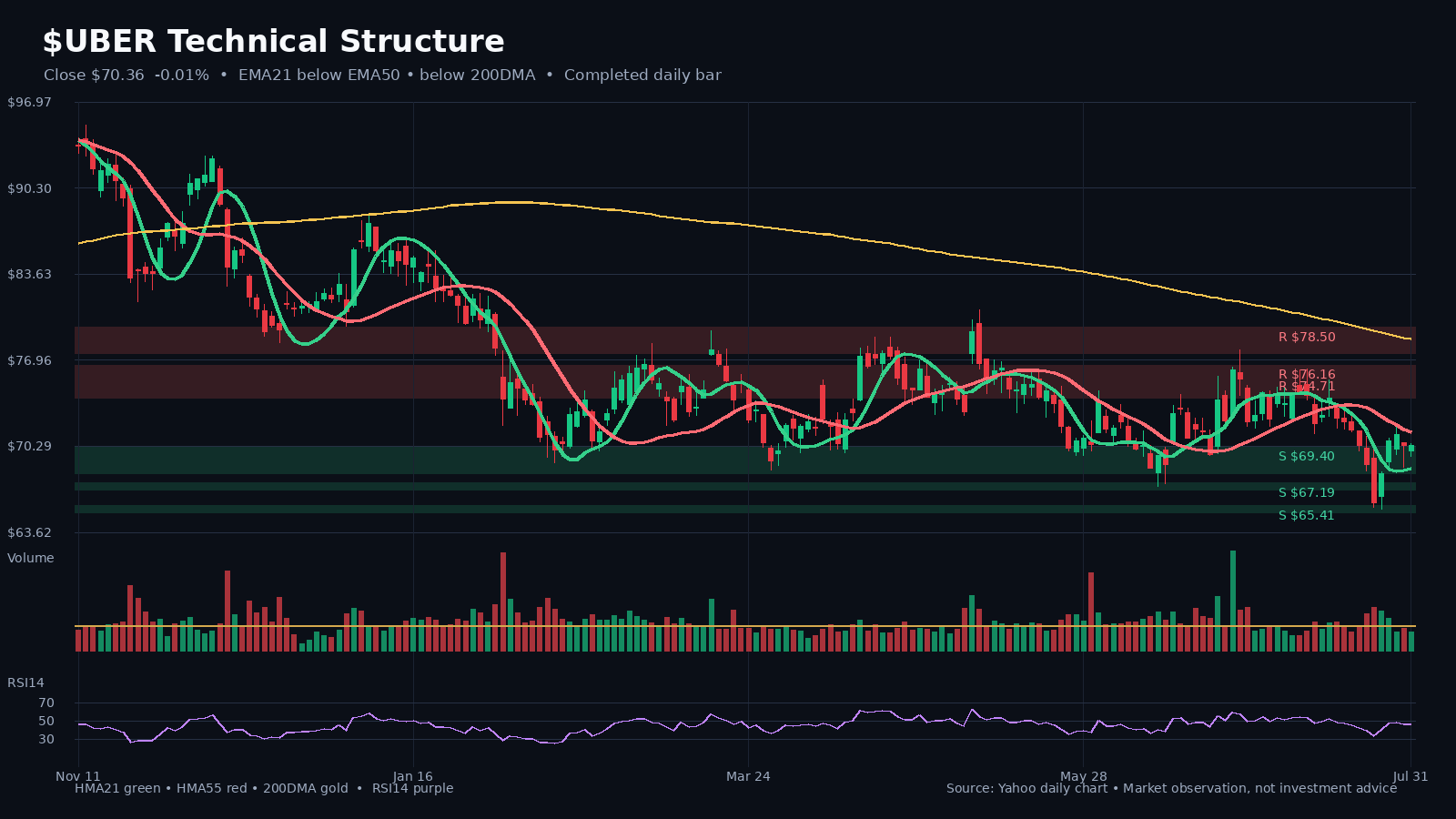Click the tallest red volume bar
Viewport: 1456px width, 819px height.
point(503,602)
